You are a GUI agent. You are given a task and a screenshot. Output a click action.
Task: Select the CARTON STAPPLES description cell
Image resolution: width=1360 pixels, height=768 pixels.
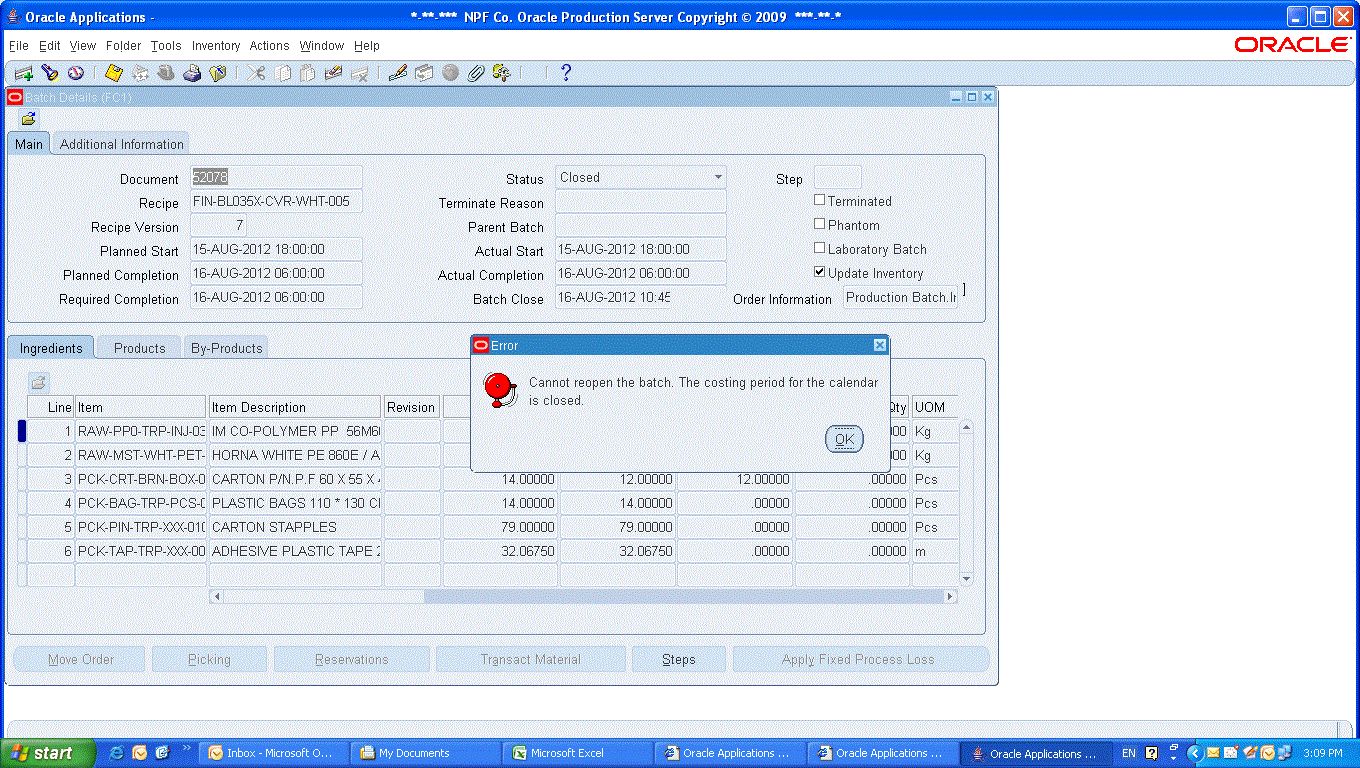tap(295, 527)
